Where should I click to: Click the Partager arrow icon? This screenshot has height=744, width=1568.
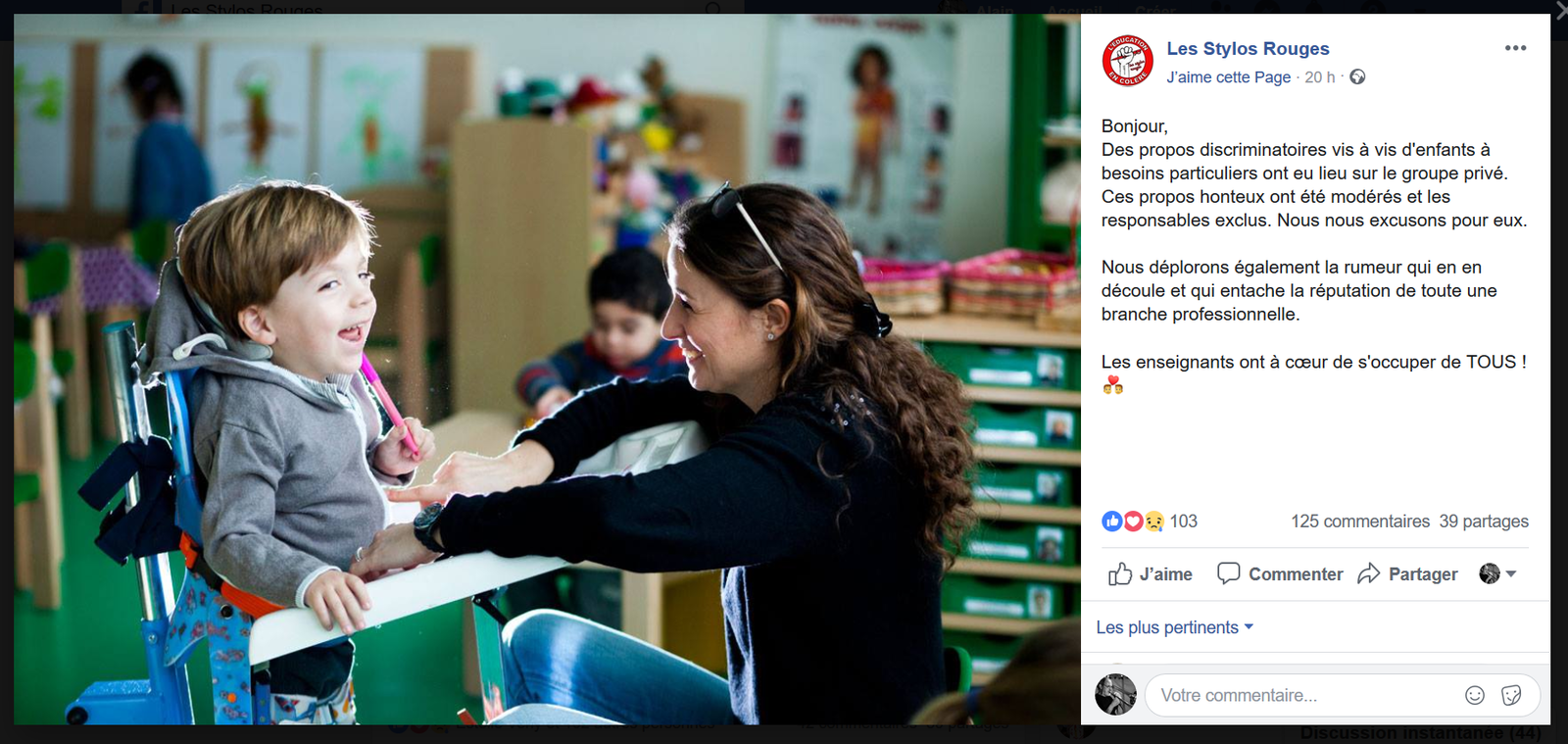click(1368, 573)
